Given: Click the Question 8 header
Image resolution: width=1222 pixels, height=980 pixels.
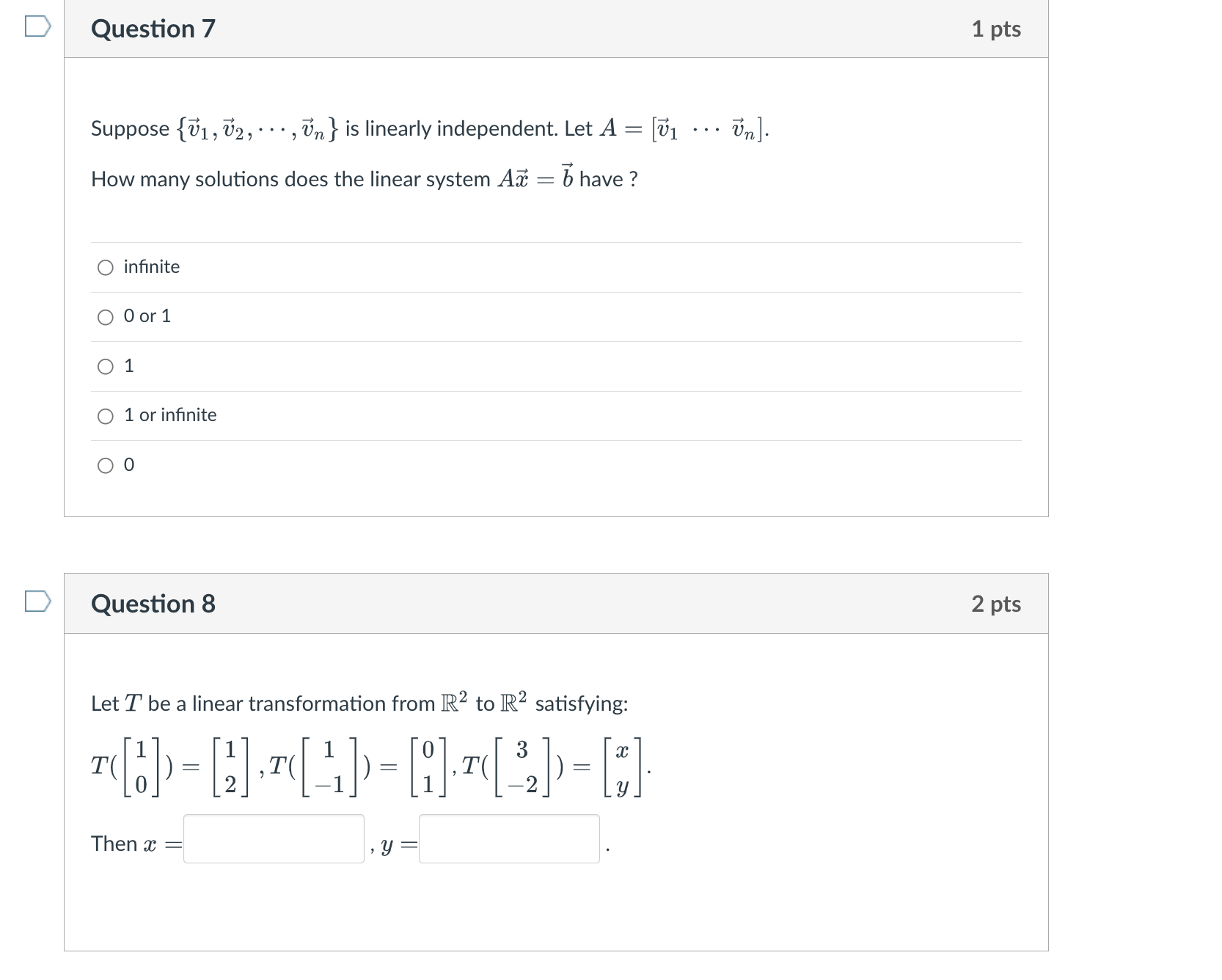Looking at the screenshot, I should [x=152, y=603].
